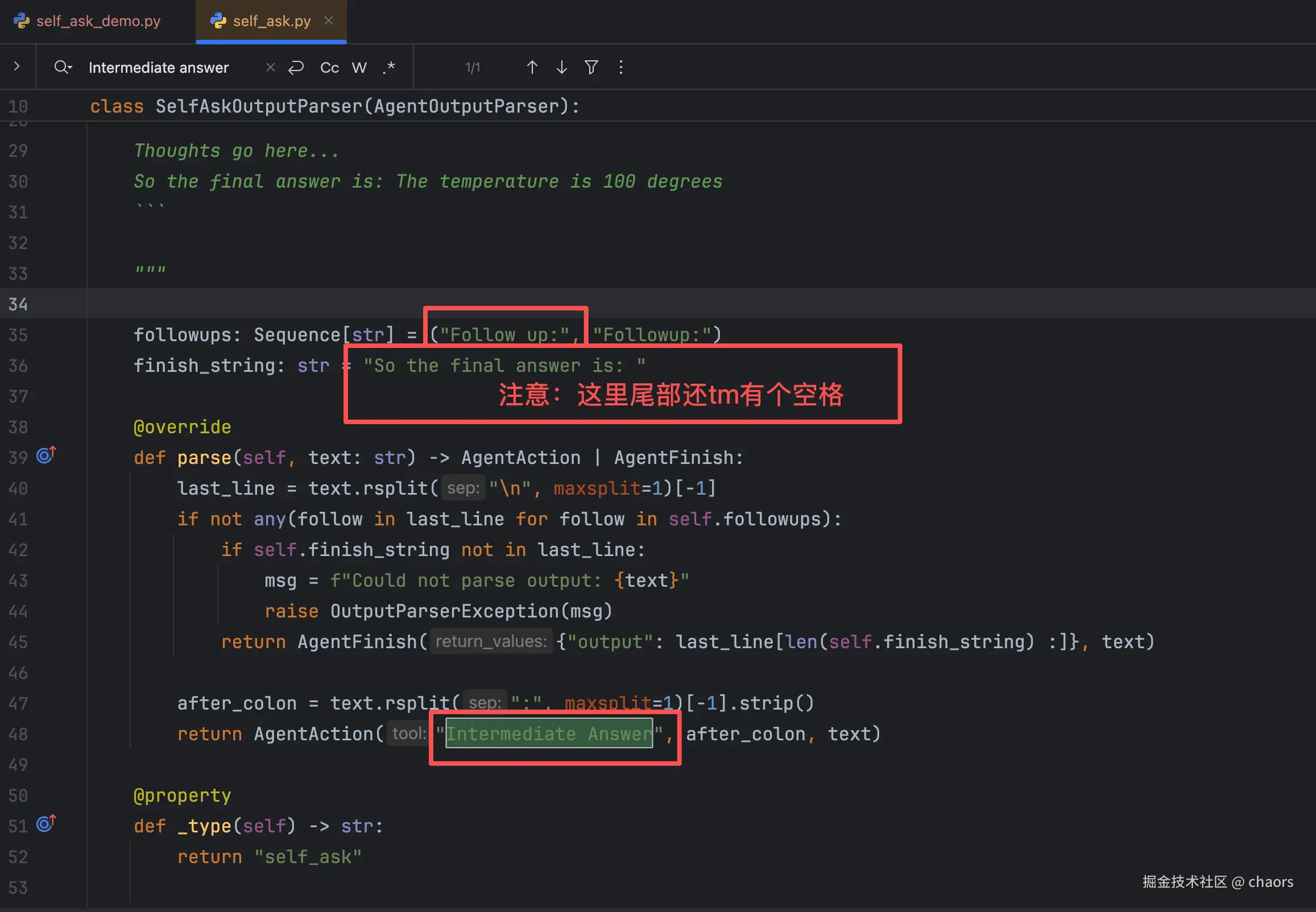The height and width of the screenshot is (912, 1316).
Task: Close the self_ask.py tab
Action: (329, 20)
